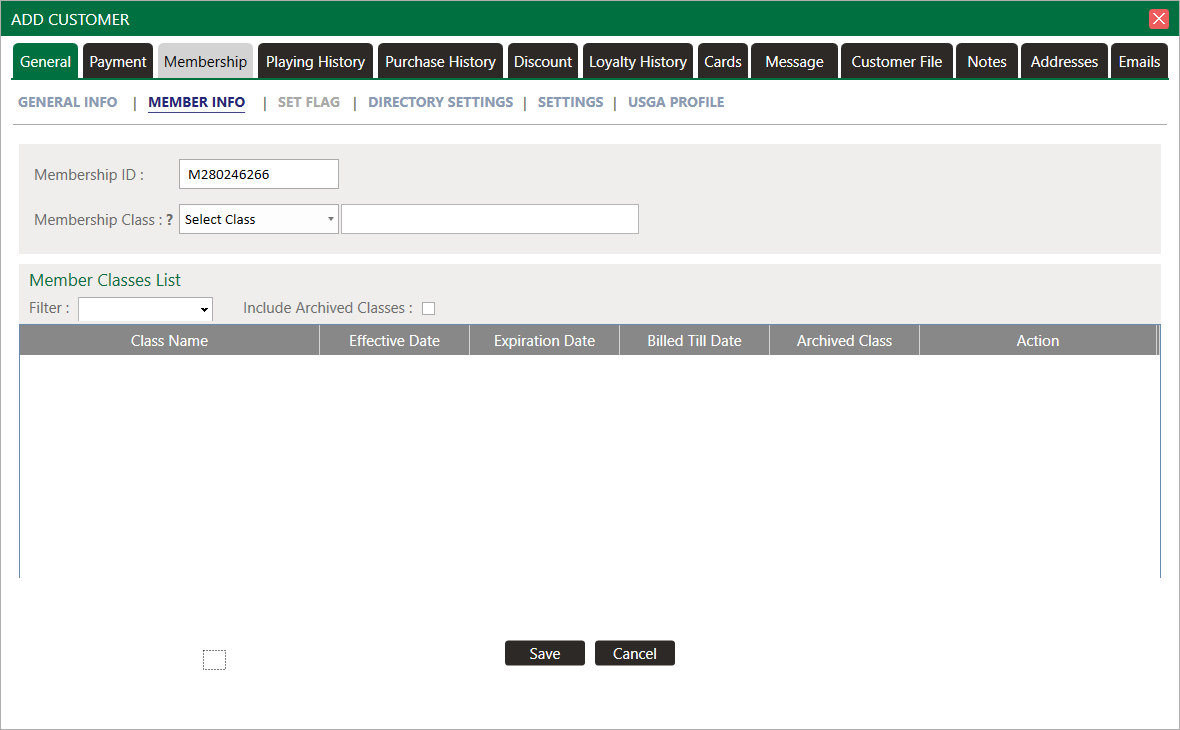
Task: Open the General Info sub-section
Action: coord(68,102)
